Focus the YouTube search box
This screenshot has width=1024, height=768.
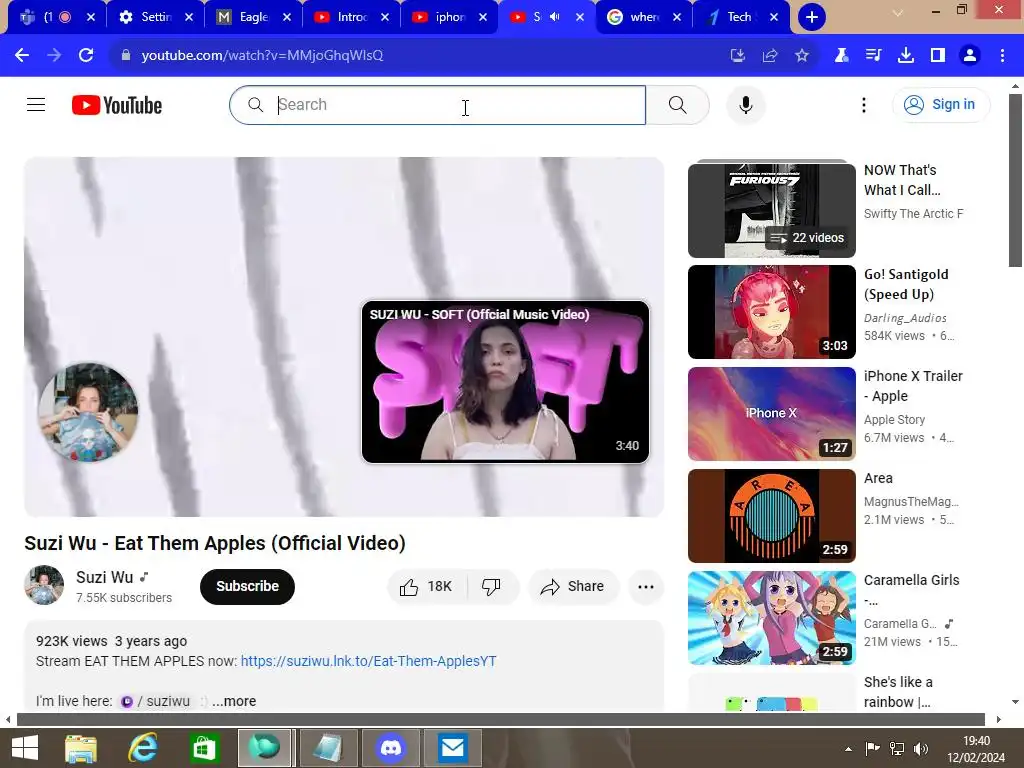pyautogui.click(x=438, y=104)
